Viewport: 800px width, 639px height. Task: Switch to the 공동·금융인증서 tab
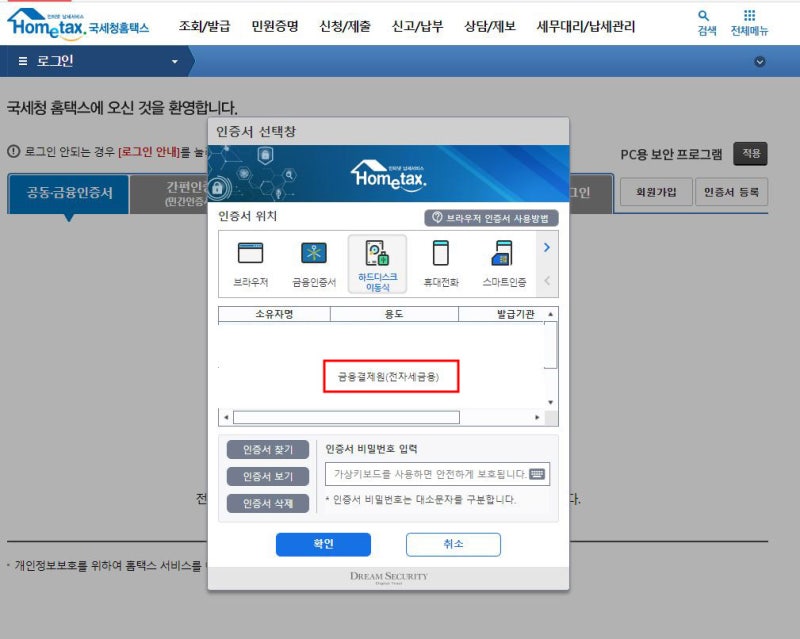click(69, 193)
